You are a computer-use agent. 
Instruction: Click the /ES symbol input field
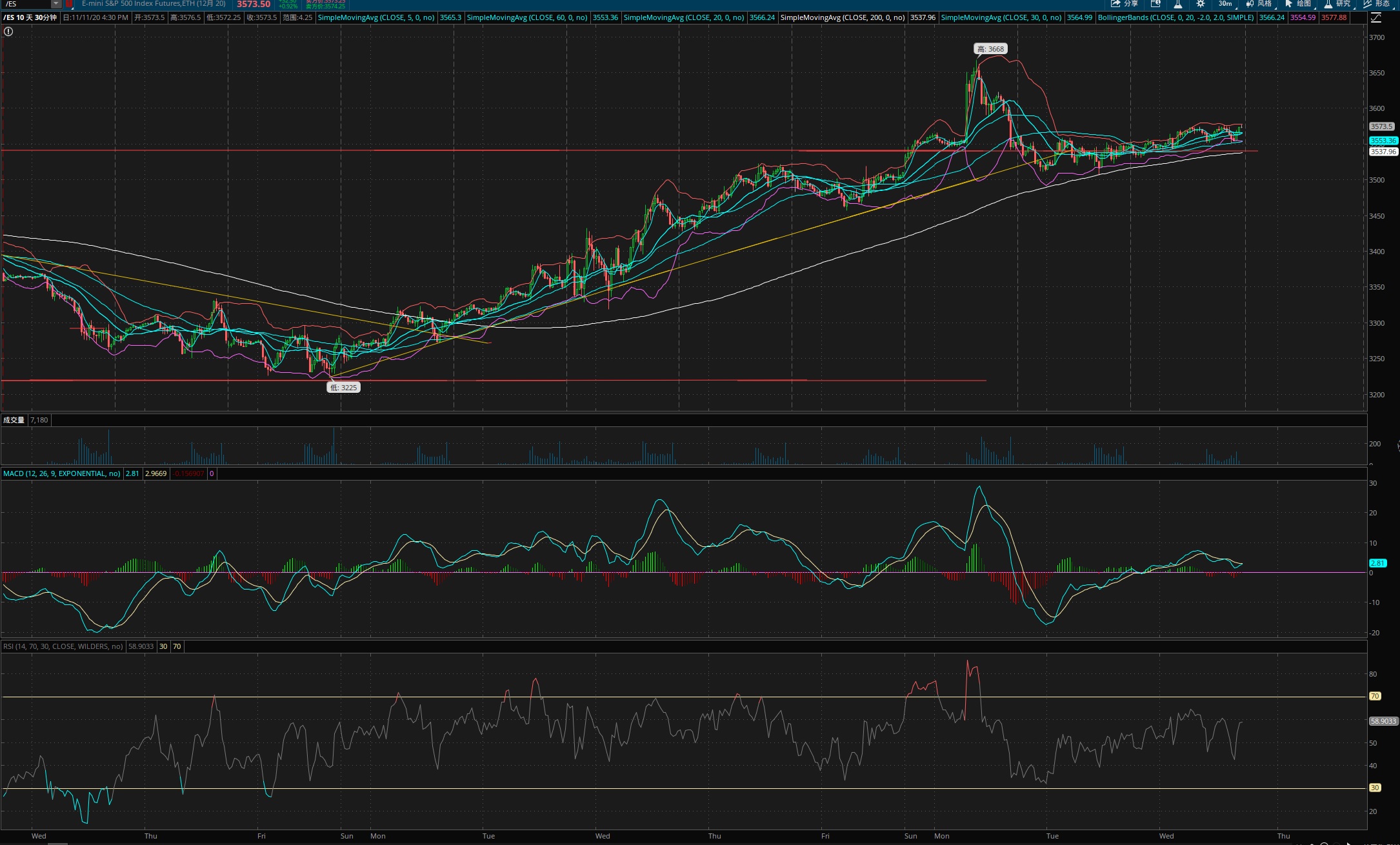coord(26,4)
